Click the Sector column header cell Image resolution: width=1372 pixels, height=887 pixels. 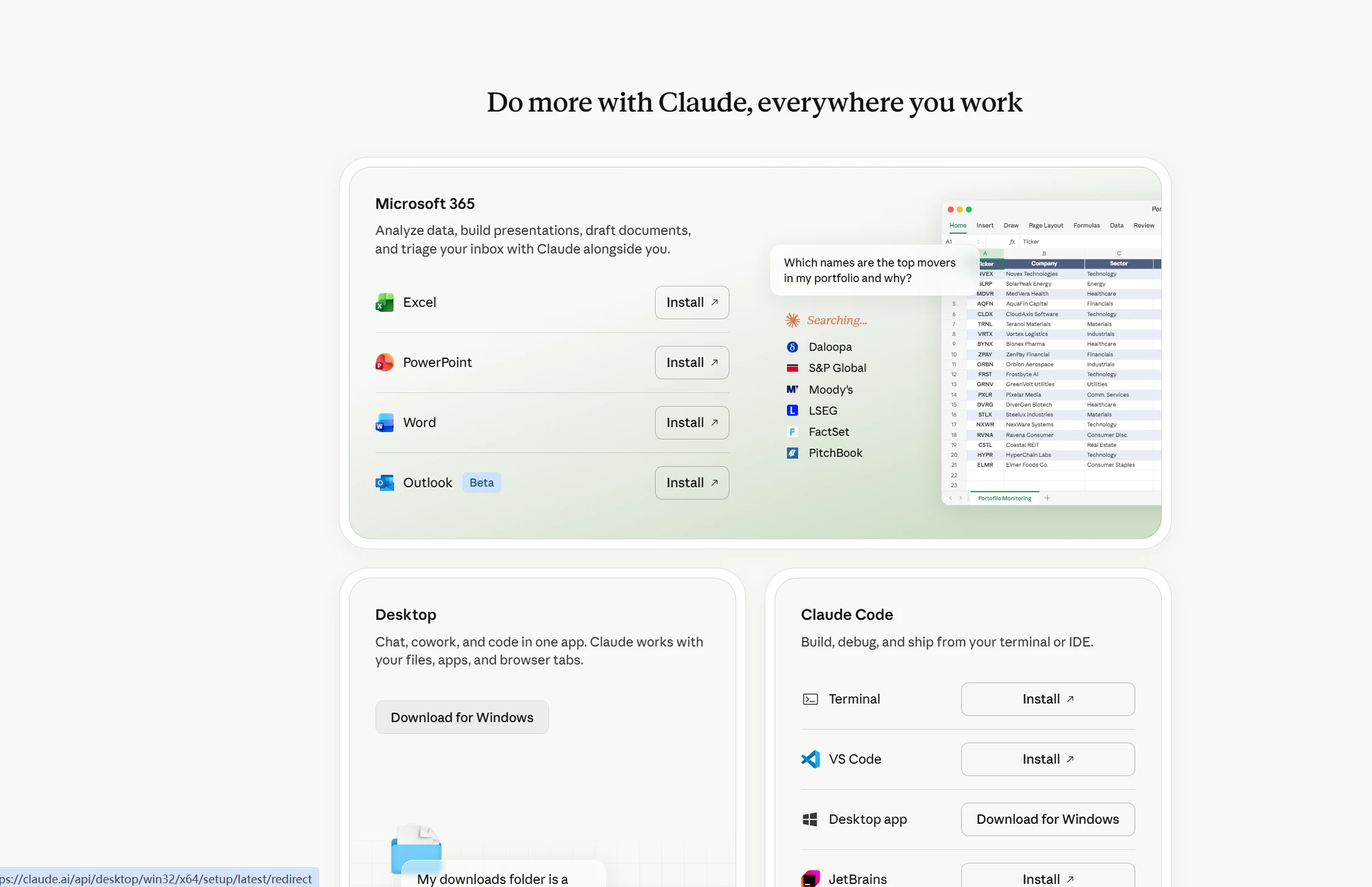[1119, 264]
